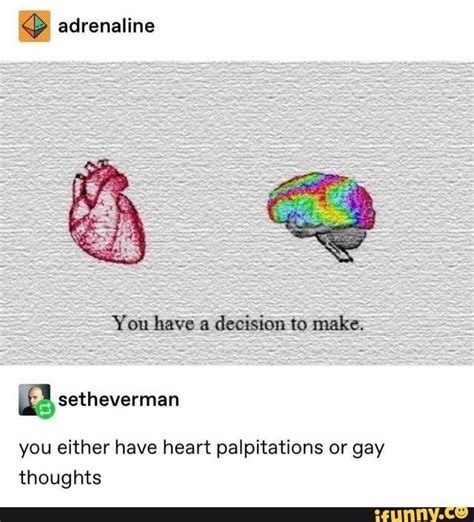This screenshot has height=522, width=474.
Task: Click the black footer bar left of ifunny
Action: 185,515
